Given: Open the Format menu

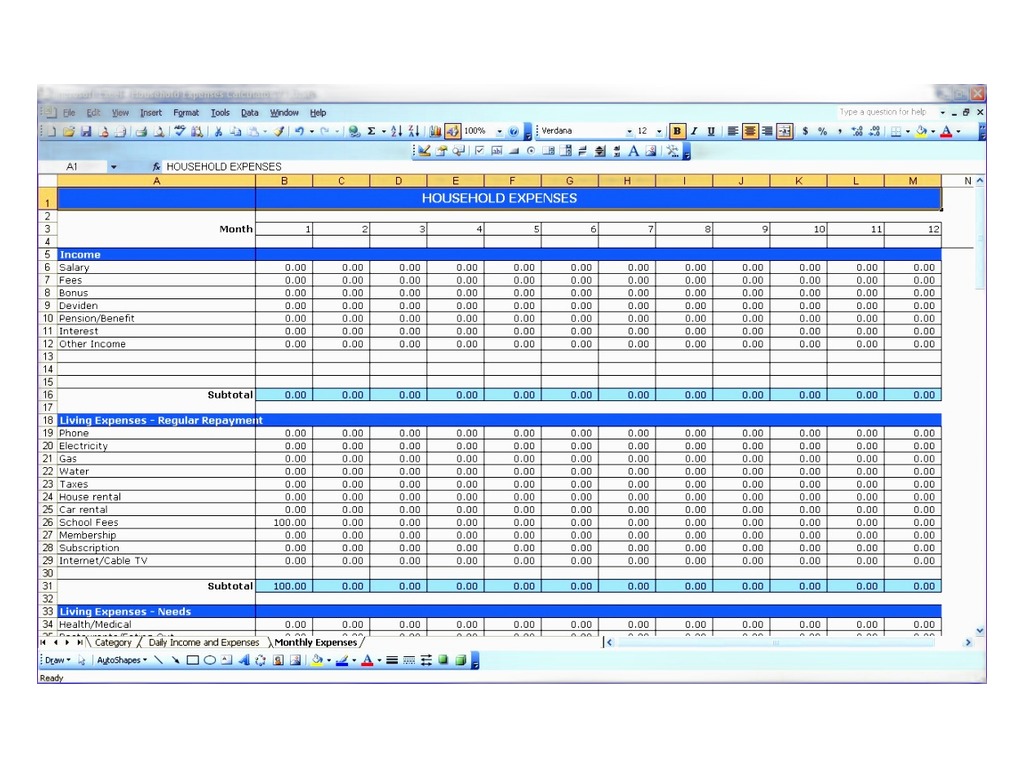Looking at the screenshot, I should [186, 113].
